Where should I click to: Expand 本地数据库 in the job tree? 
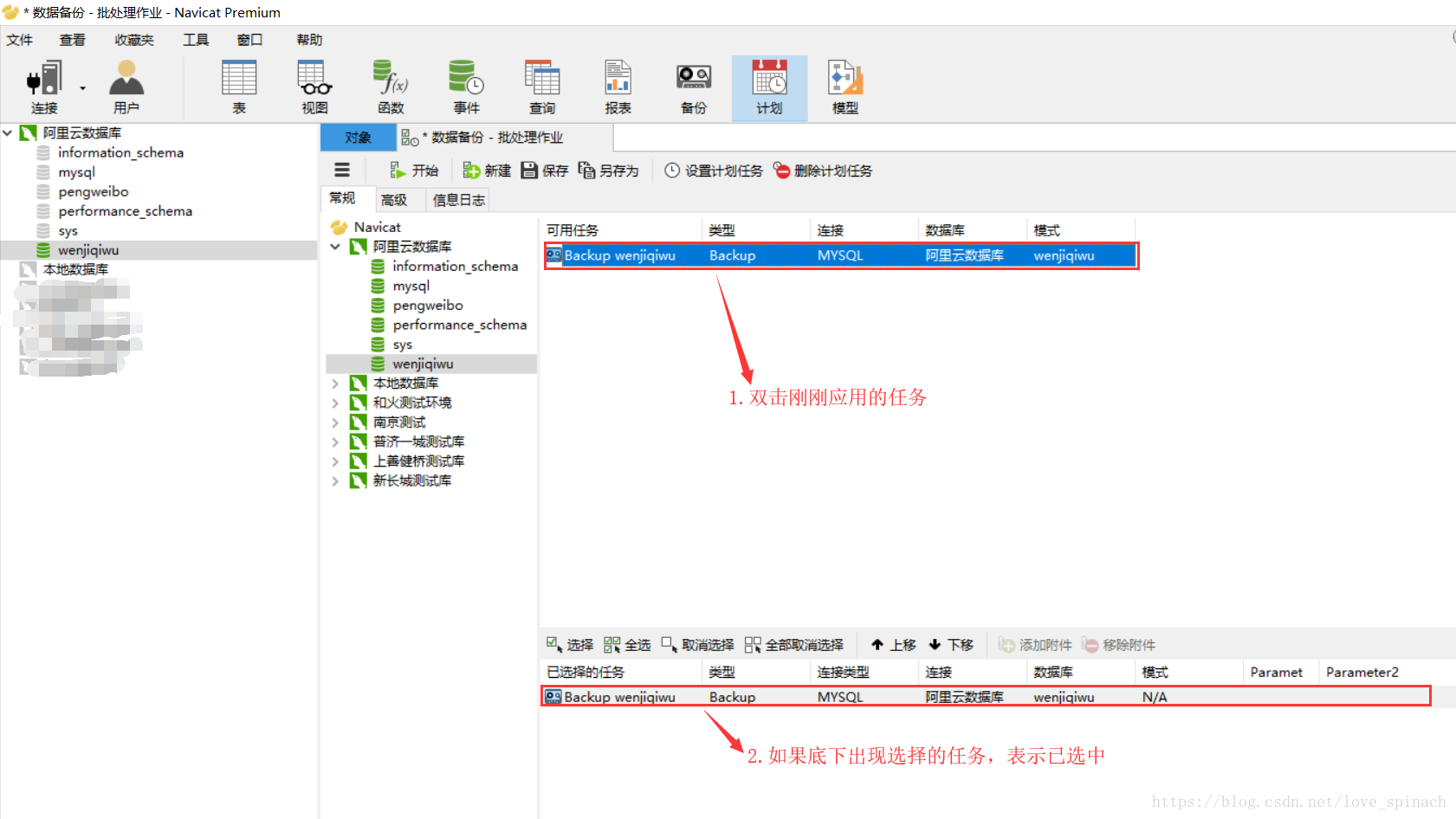tap(335, 383)
